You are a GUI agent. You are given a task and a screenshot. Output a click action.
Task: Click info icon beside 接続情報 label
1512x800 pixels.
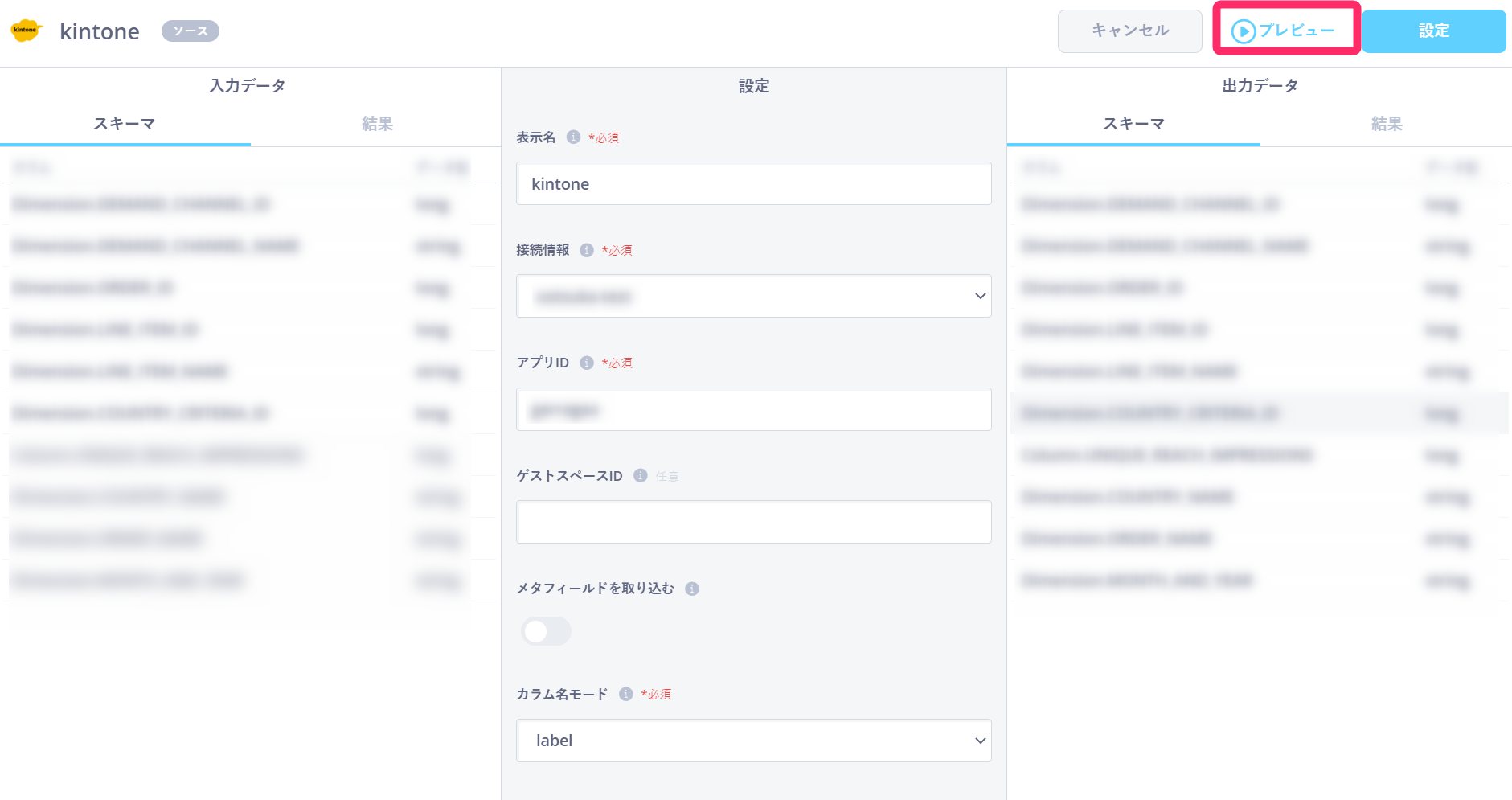(x=587, y=250)
